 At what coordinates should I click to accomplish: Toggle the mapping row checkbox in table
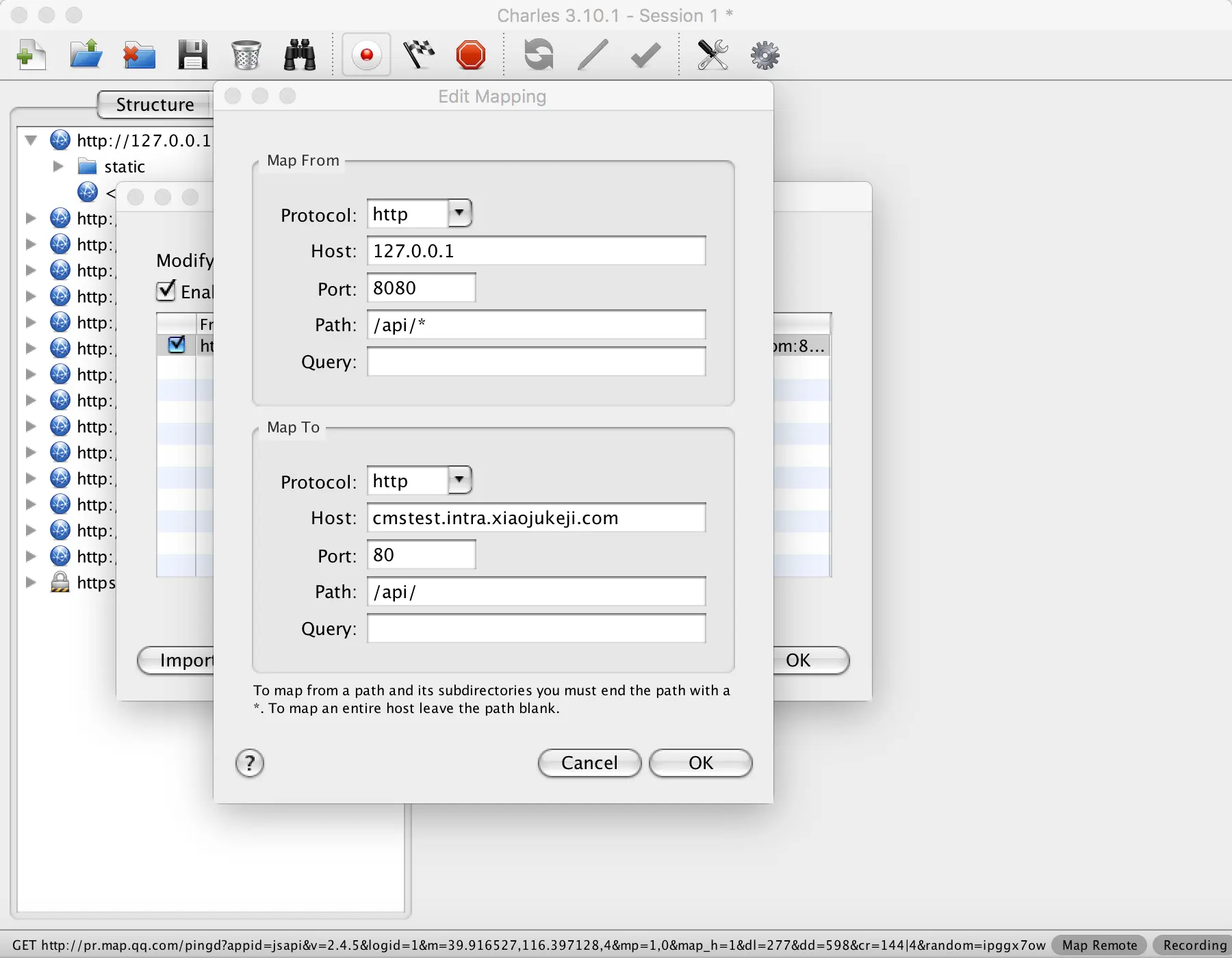177,345
